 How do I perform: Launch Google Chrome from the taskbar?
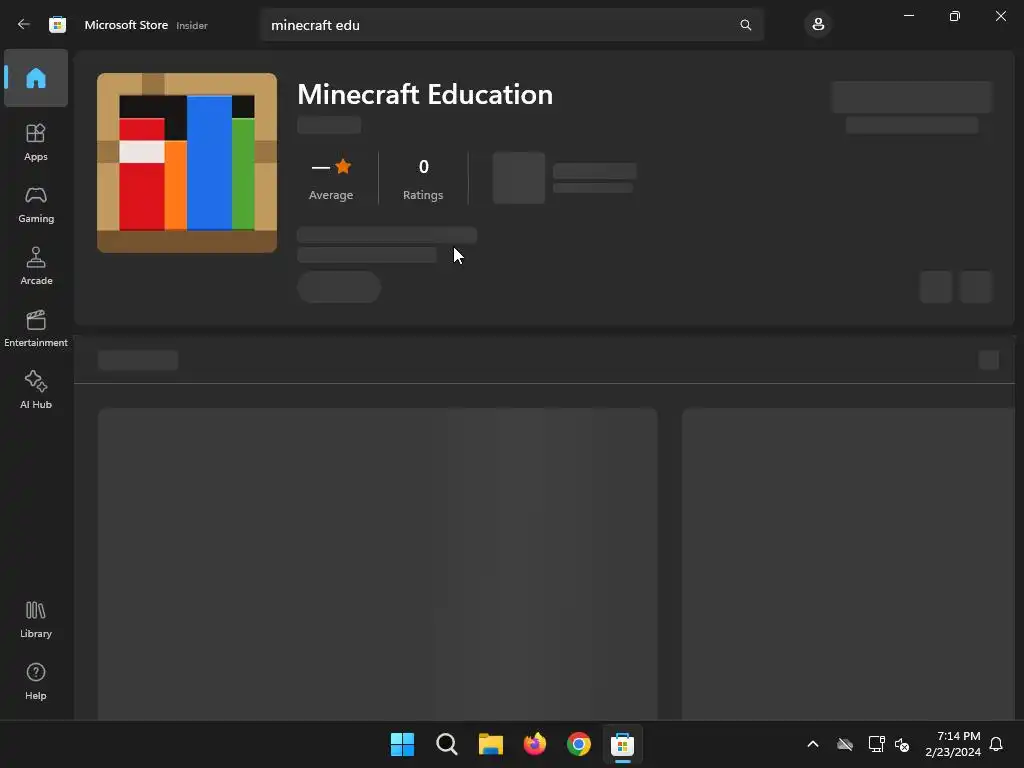579,744
